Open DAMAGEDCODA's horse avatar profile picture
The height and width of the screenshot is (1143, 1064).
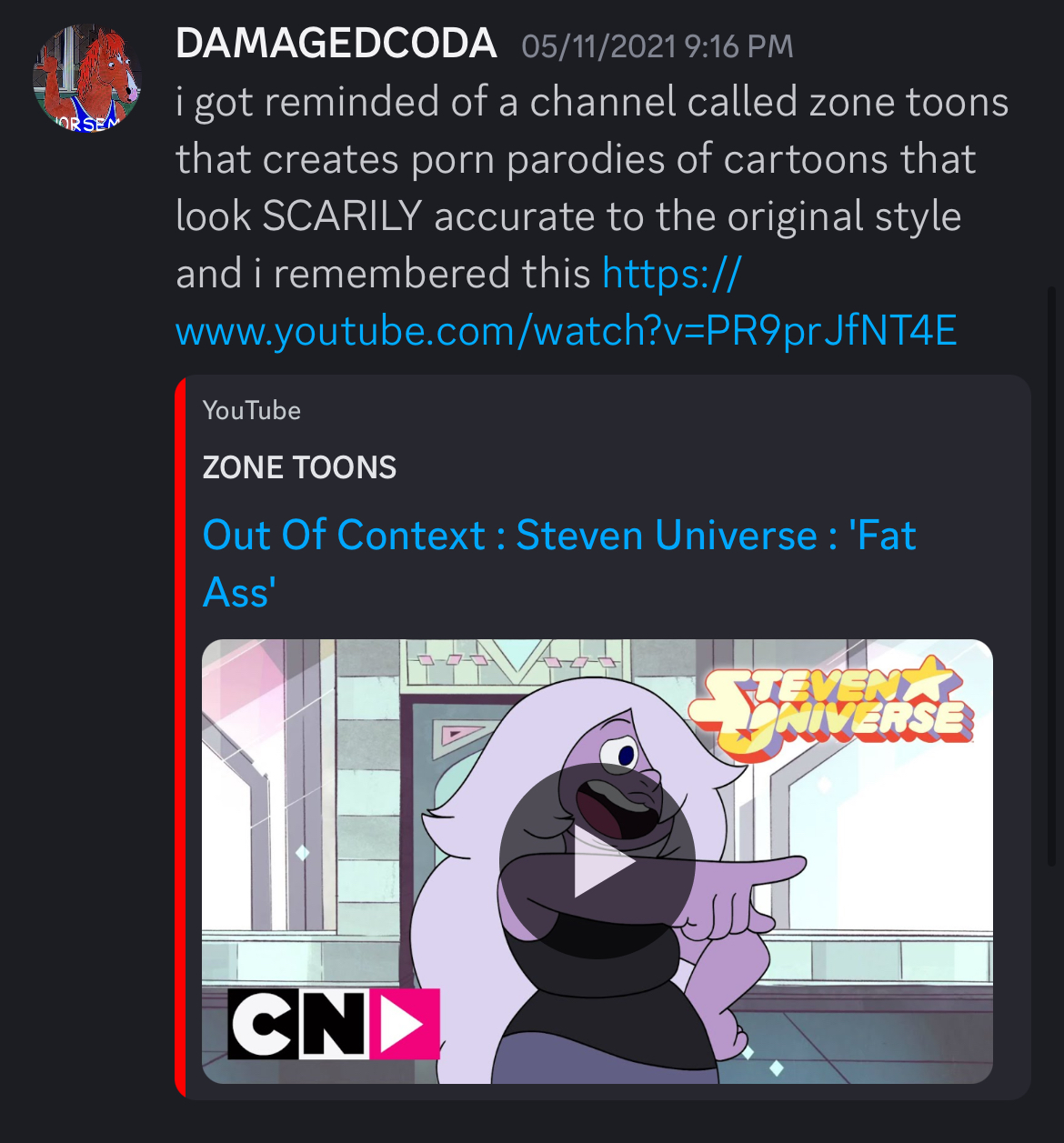tap(87, 80)
